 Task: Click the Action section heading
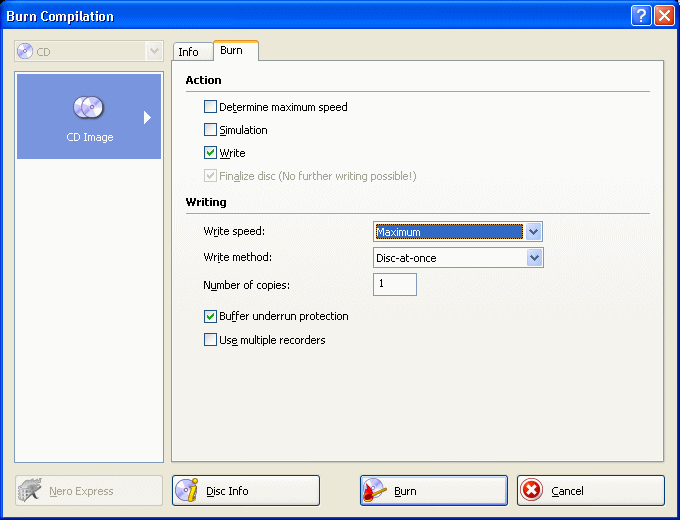pos(203,80)
